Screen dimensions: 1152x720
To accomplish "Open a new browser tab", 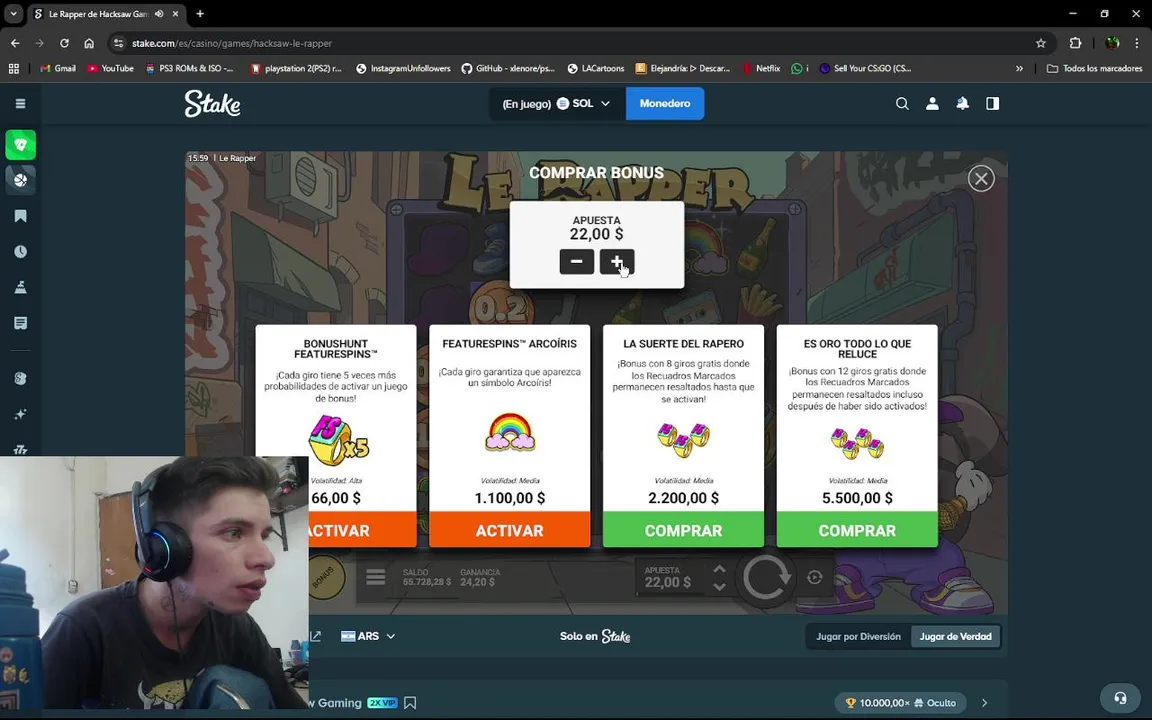I will click(200, 14).
